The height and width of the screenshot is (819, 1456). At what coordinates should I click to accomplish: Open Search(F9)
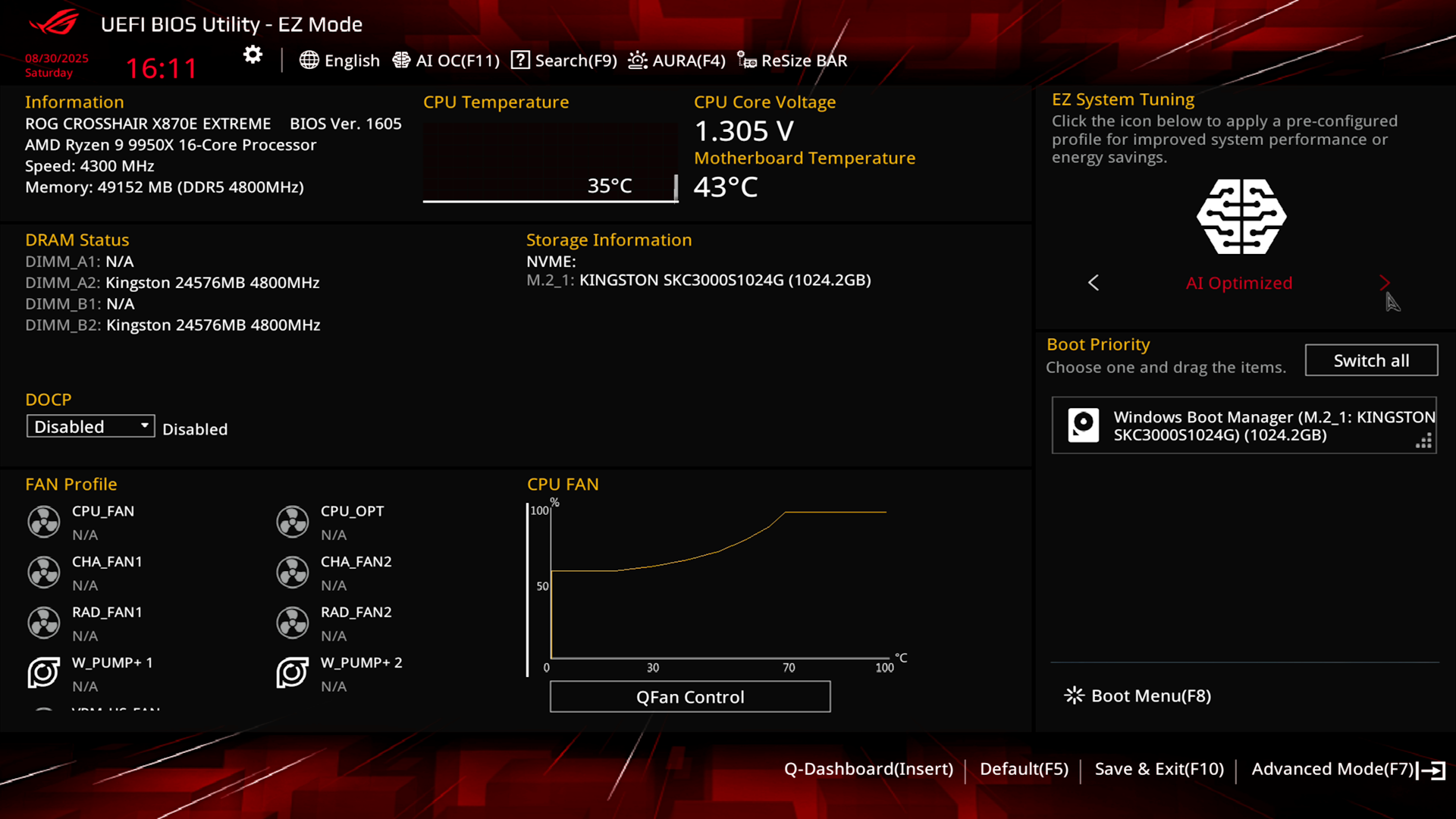[x=564, y=61]
